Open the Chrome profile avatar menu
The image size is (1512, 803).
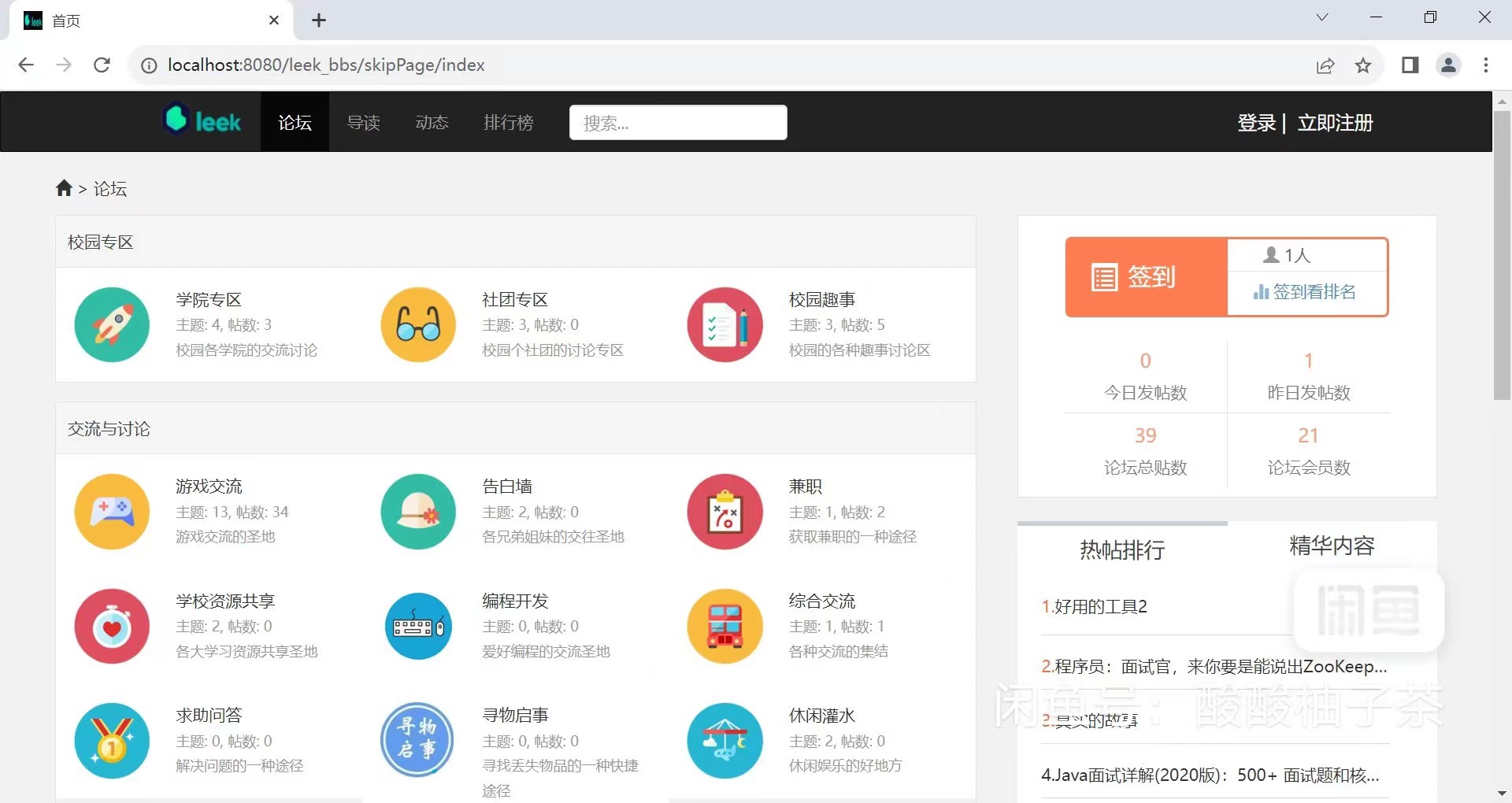click(x=1448, y=65)
